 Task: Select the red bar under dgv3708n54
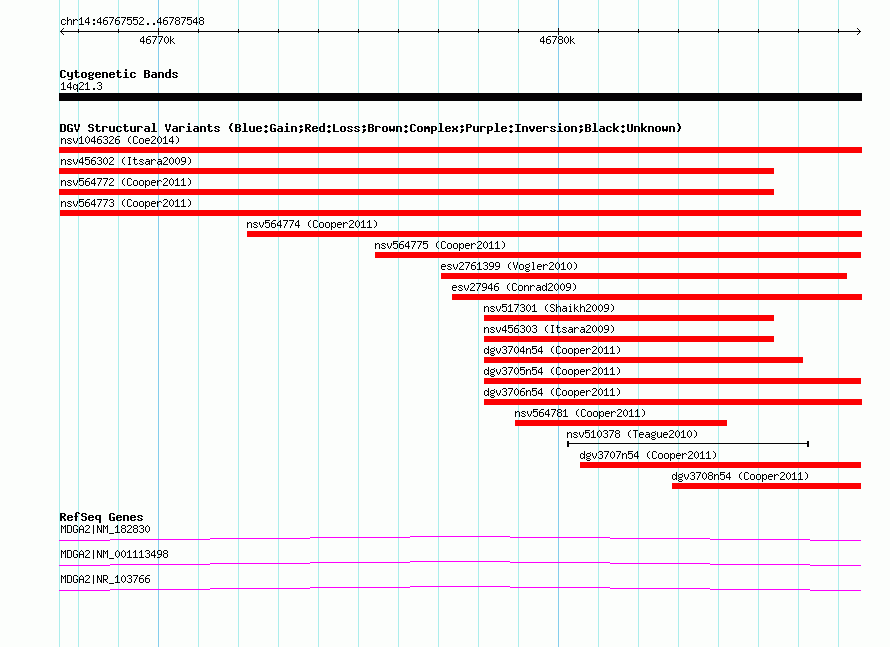(x=767, y=486)
